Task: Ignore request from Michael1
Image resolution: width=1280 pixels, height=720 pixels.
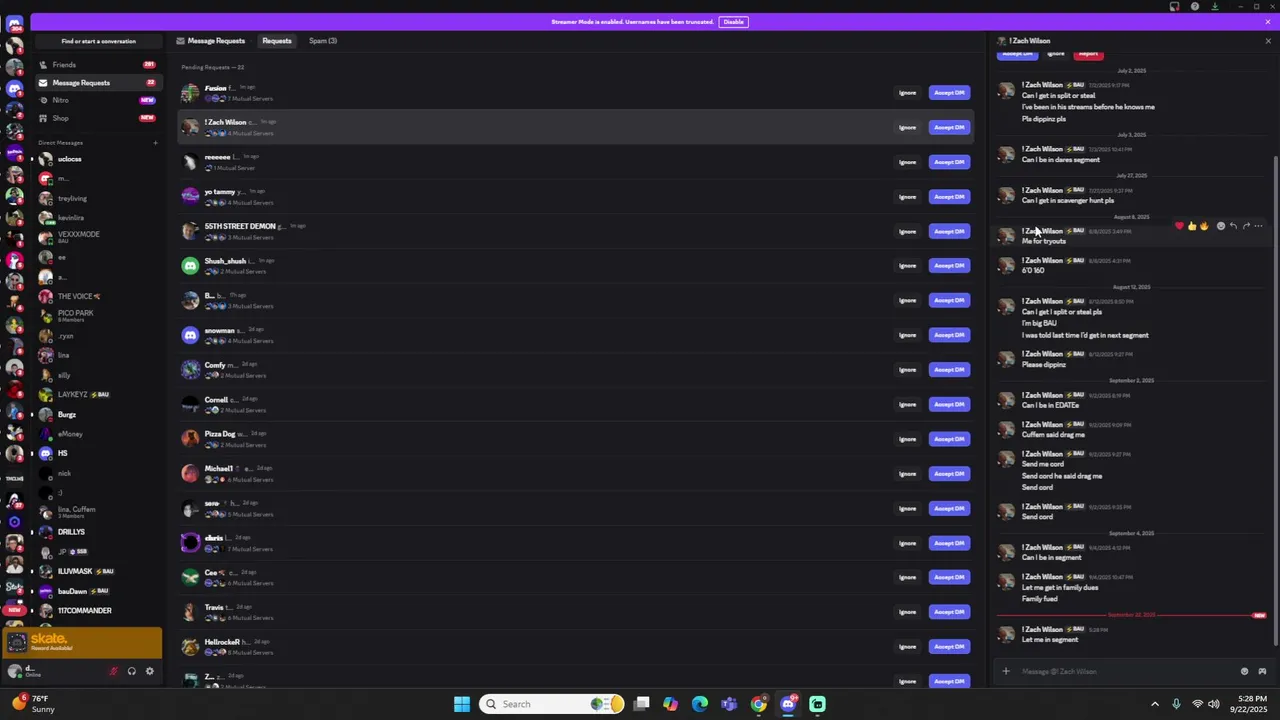Action: click(907, 473)
